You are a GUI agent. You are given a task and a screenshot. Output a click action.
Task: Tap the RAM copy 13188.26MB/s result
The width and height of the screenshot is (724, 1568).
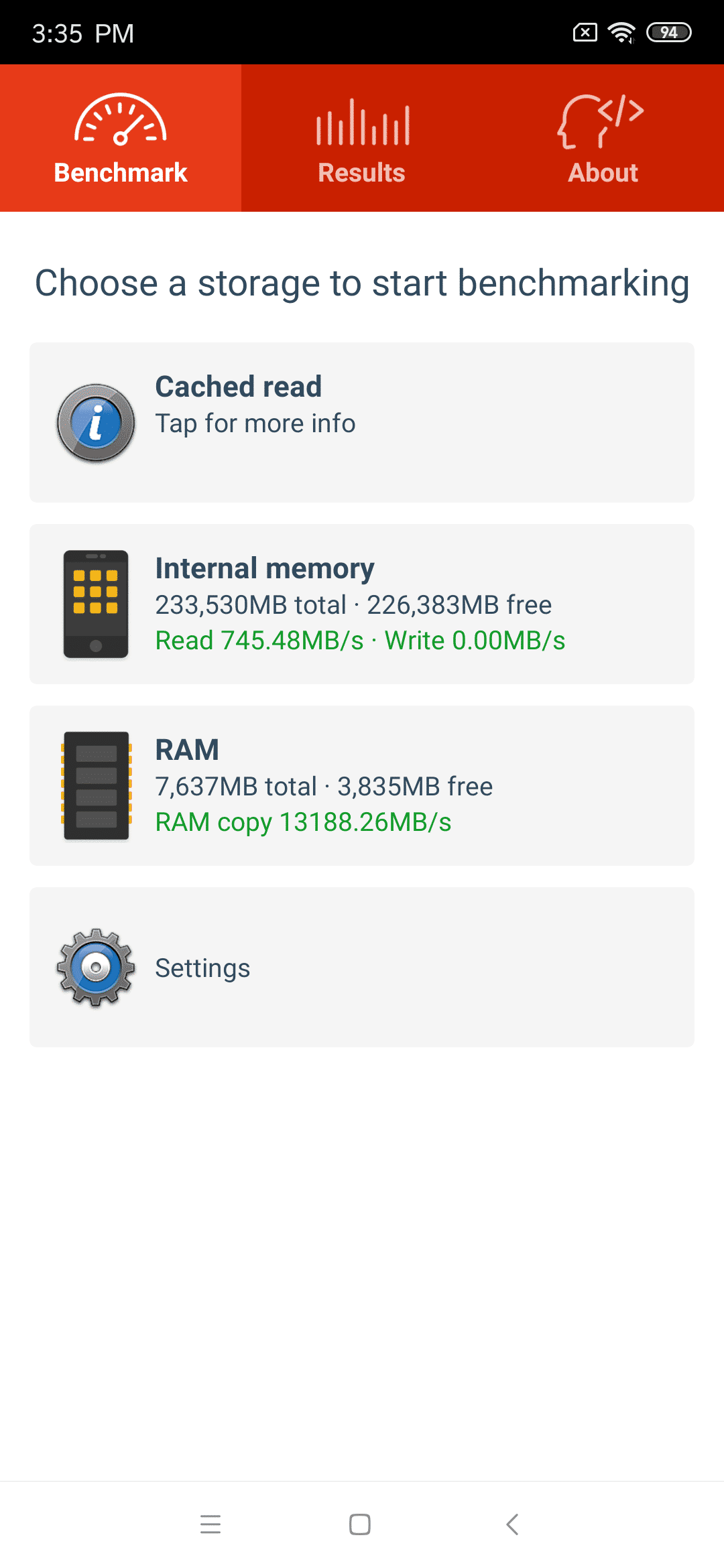(304, 822)
